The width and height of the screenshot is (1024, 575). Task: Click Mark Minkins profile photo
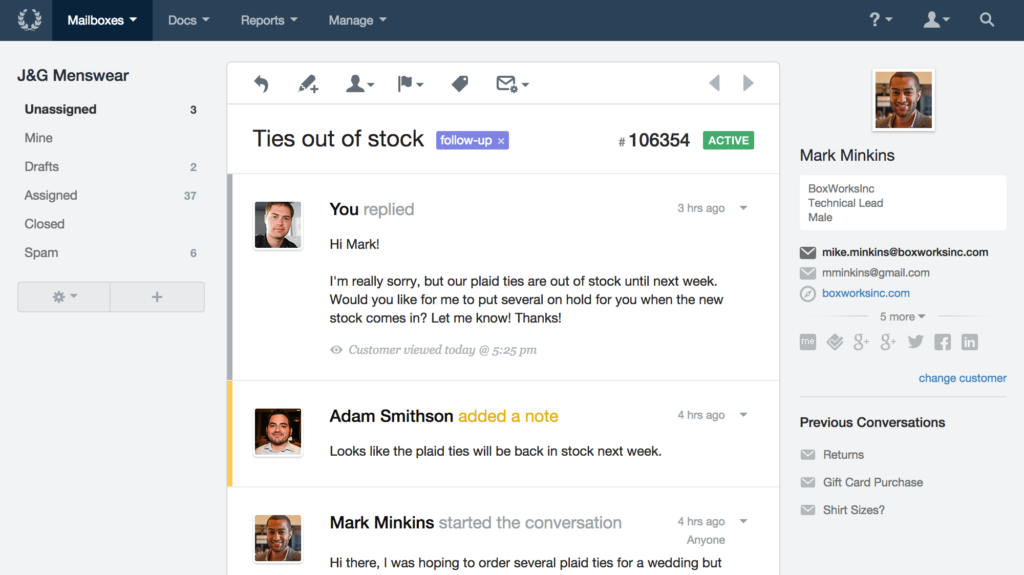click(x=903, y=100)
